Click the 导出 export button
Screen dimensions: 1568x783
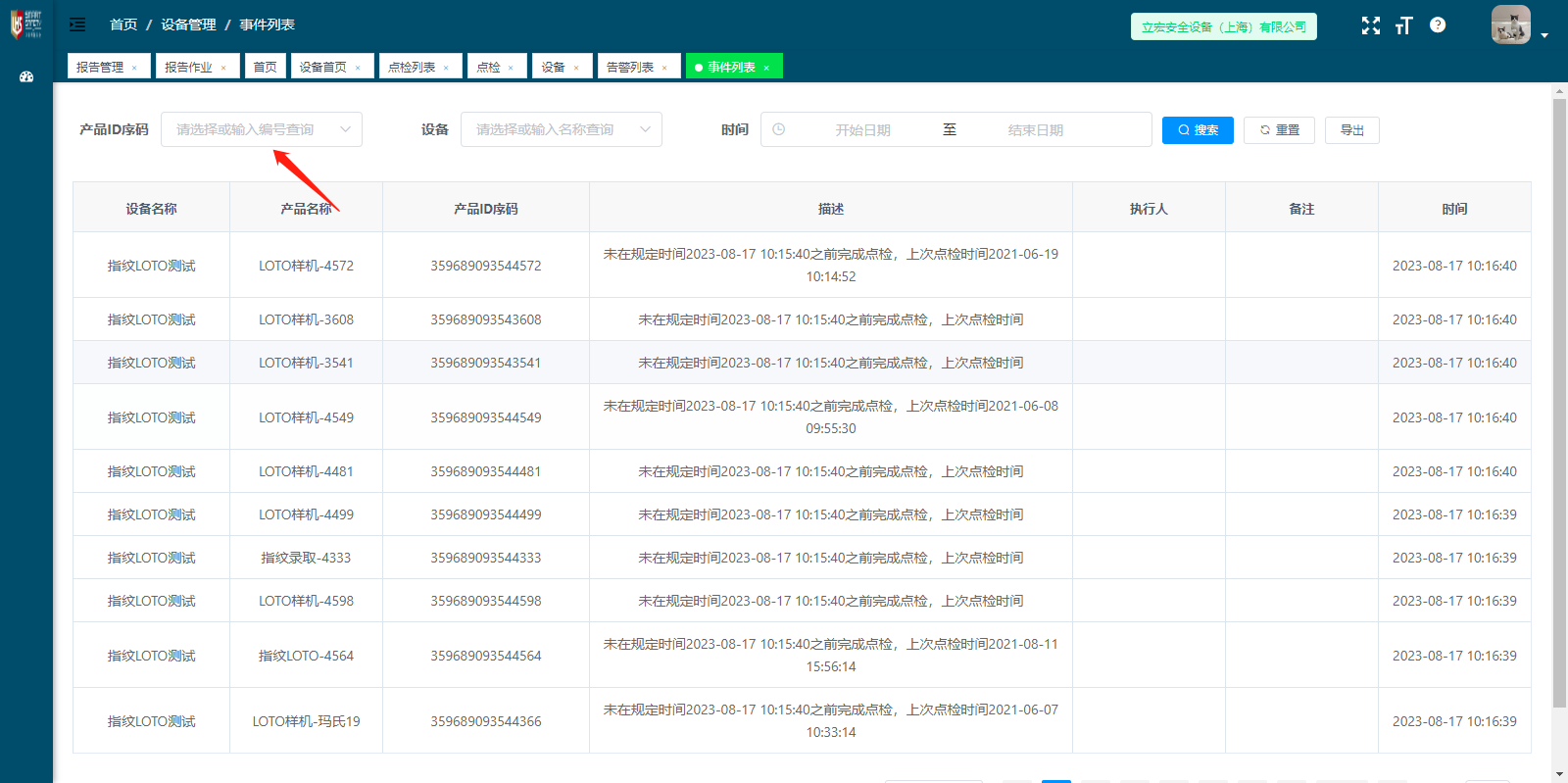1352,130
